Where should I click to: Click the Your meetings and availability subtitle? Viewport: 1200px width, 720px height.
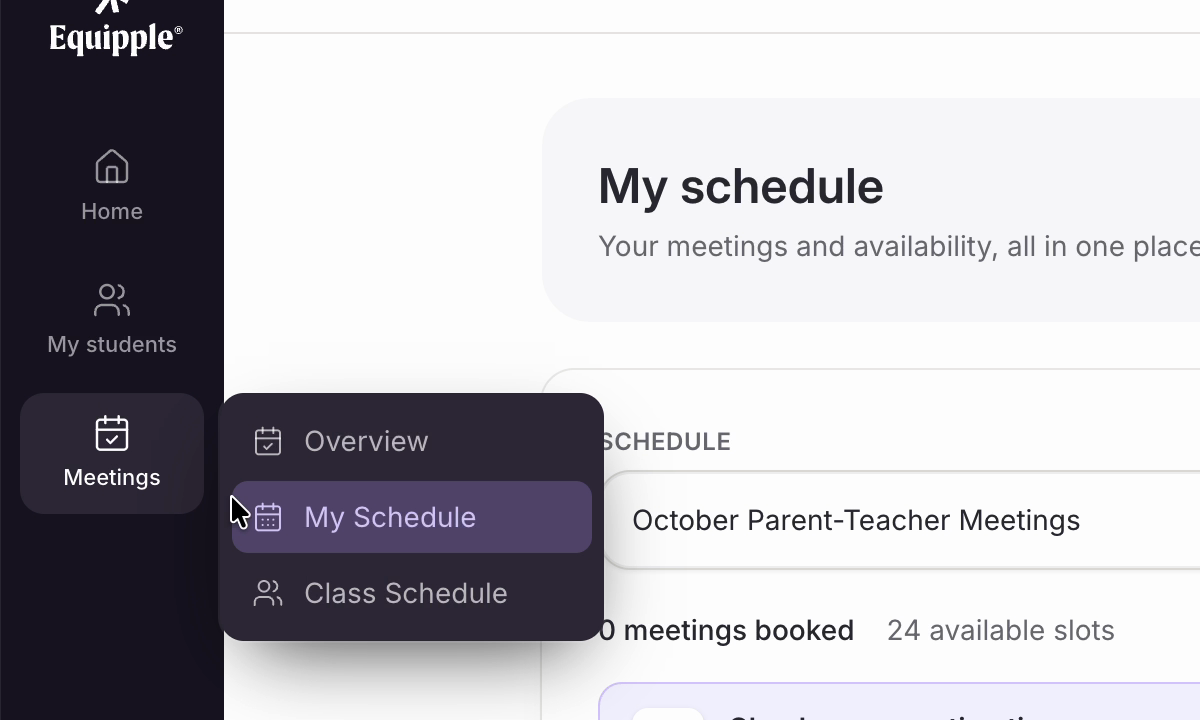[x=899, y=246]
